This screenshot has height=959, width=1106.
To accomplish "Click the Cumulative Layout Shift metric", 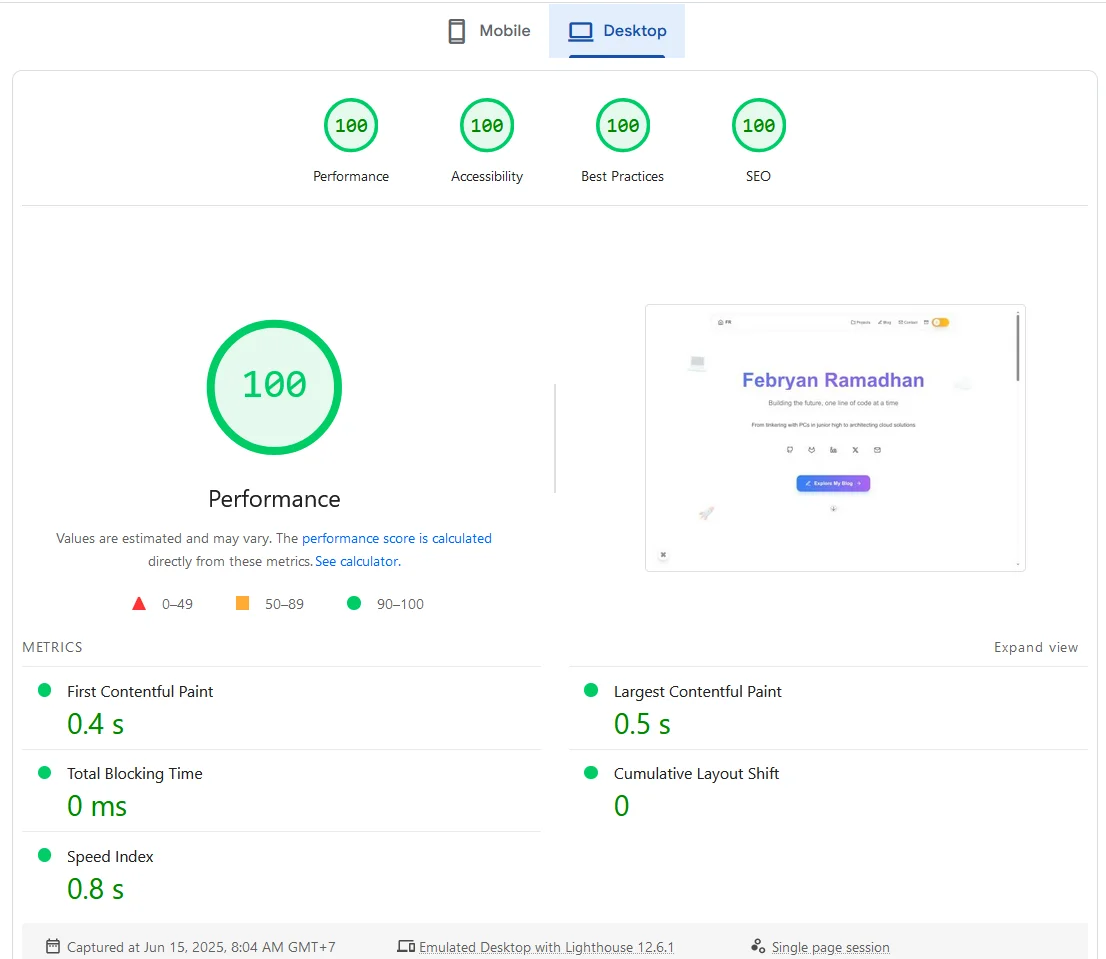I will (x=696, y=773).
